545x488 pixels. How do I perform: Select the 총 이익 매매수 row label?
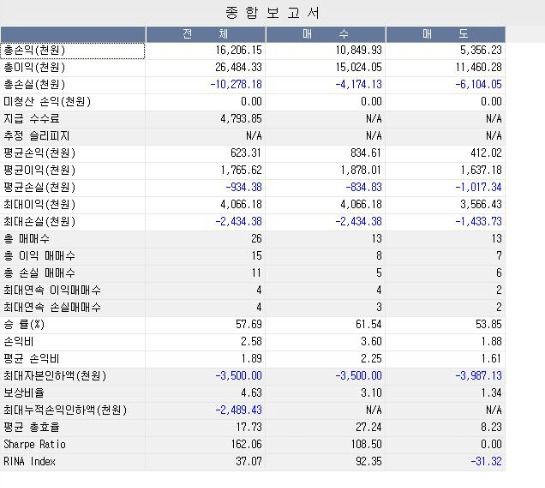coord(39,255)
